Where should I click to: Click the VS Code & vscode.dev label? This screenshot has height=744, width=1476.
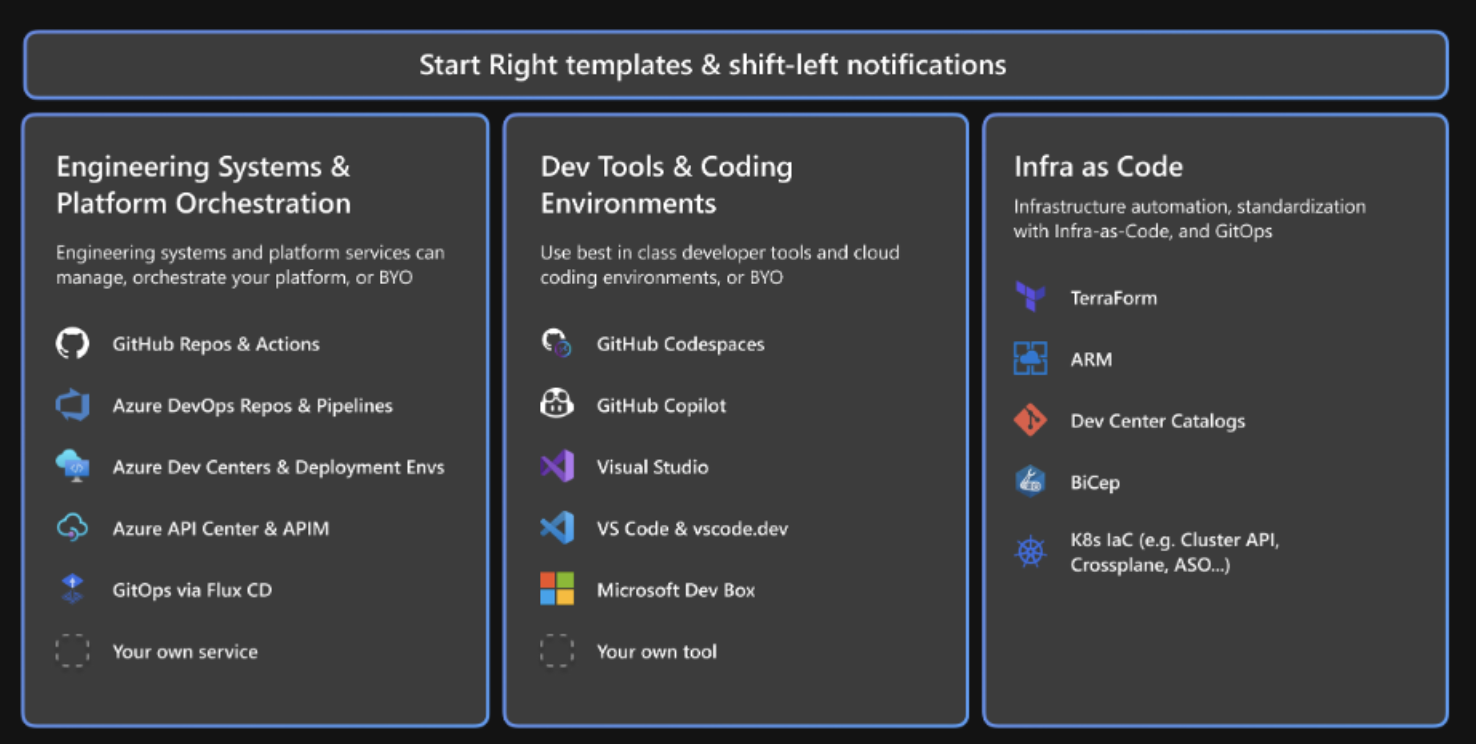[692, 528]
